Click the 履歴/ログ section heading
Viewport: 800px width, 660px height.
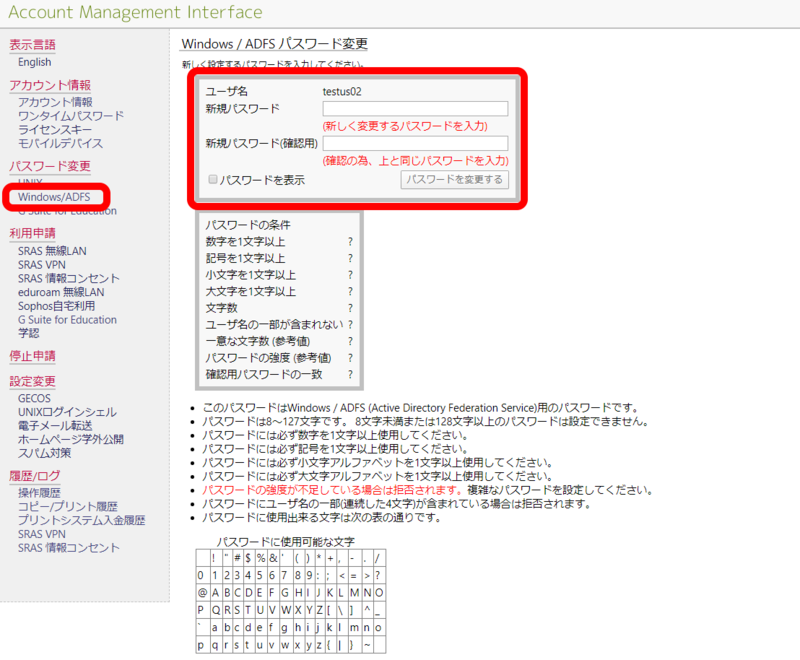[x=35, y=476]
